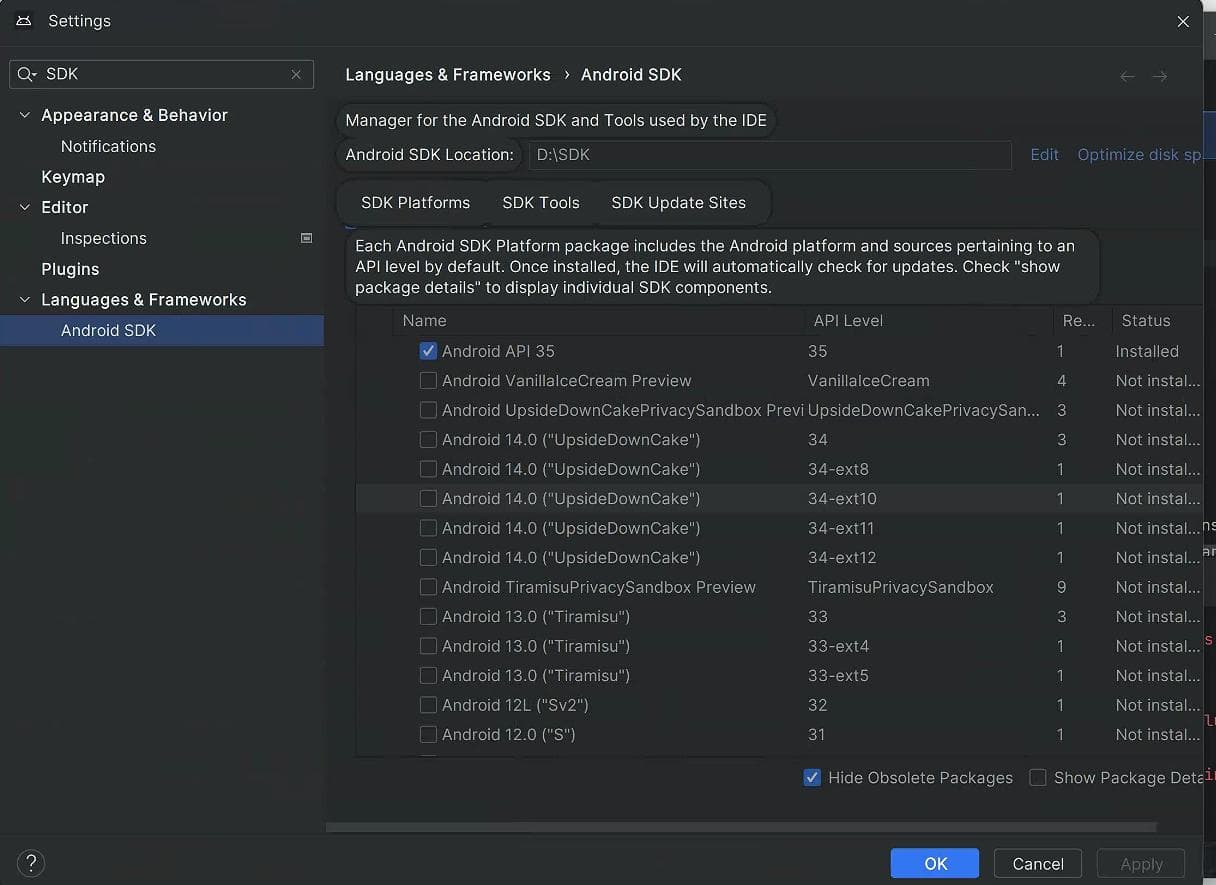Viewport: 1216px width, 885px height.
Task: Click the horizontal scrollbar at bottom
Action: point(741,827)
